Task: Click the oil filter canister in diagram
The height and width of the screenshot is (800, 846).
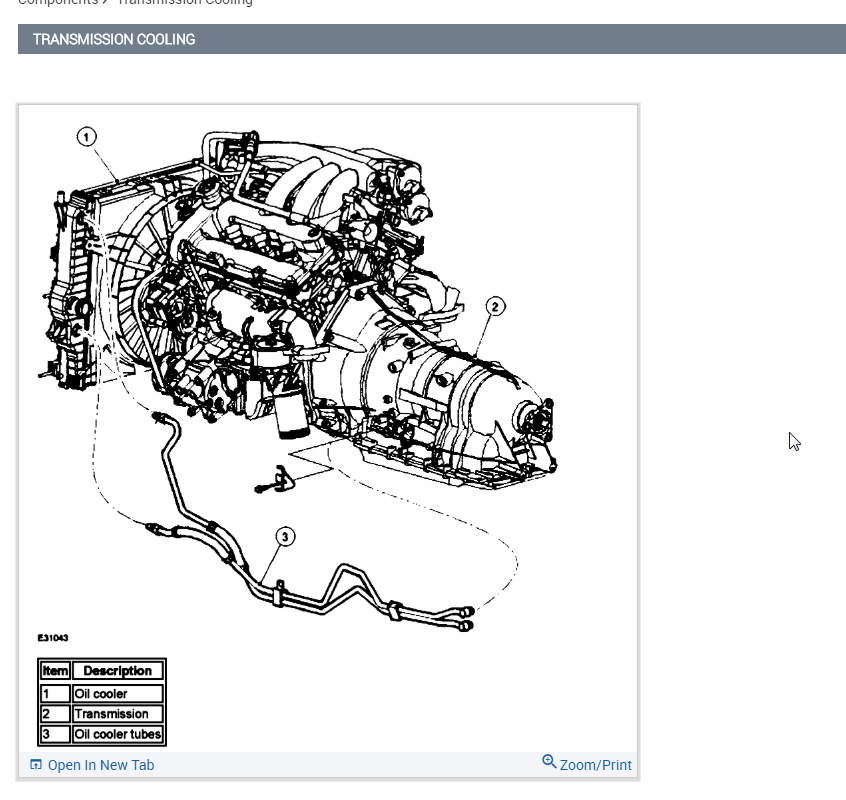Action: click(x=290, y=413)
